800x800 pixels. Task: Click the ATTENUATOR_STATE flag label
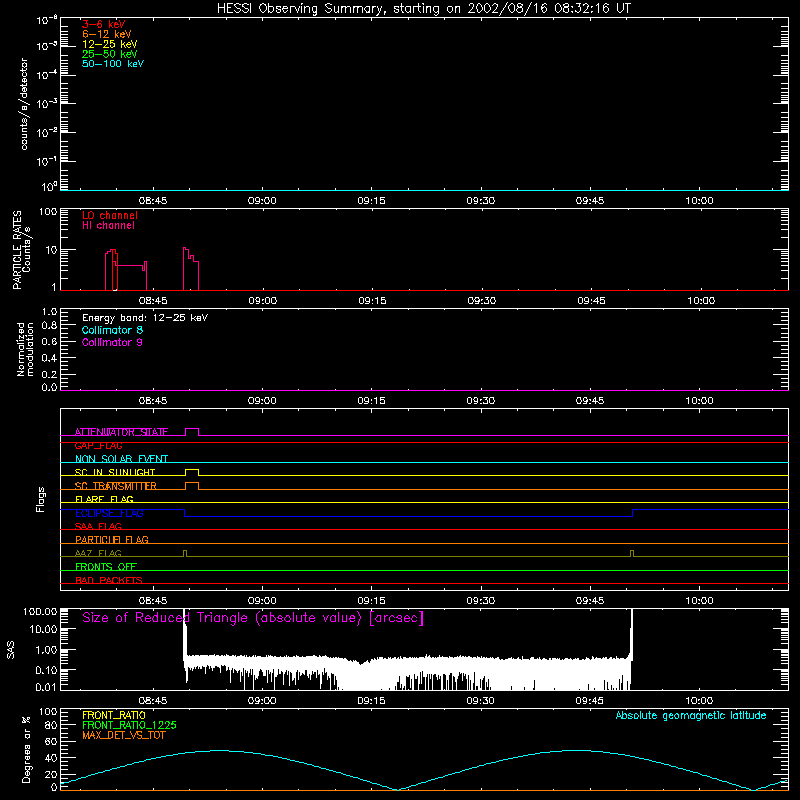point(121,432)
